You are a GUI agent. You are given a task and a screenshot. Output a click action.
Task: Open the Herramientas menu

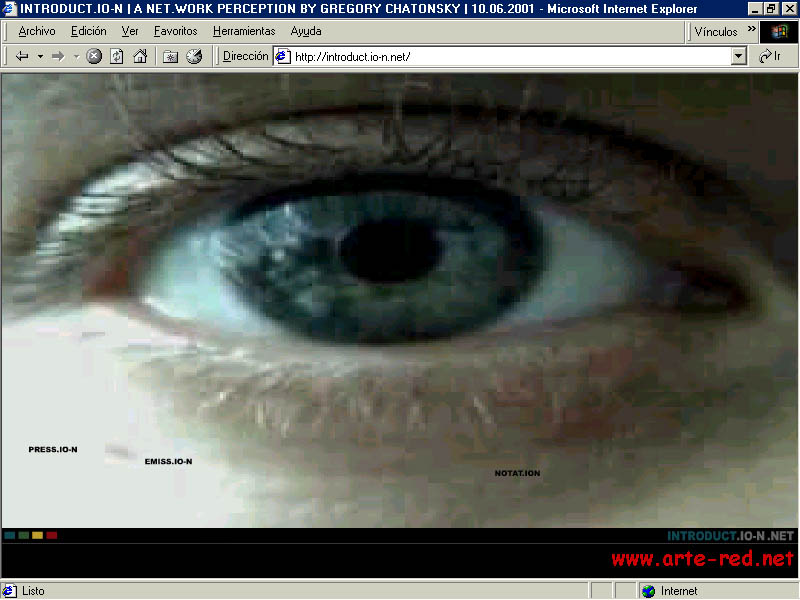[x=244, y=31]
